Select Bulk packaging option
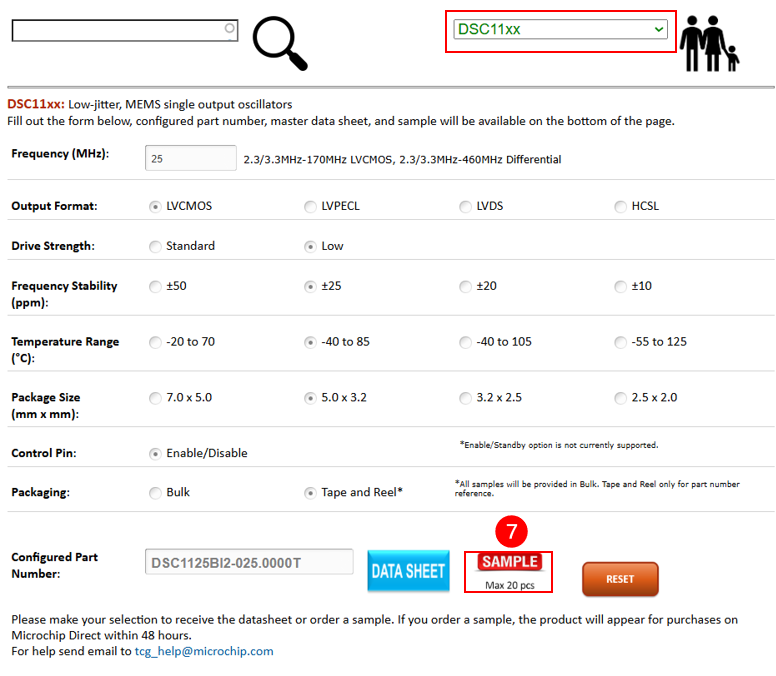 click(x=155, y=493)
